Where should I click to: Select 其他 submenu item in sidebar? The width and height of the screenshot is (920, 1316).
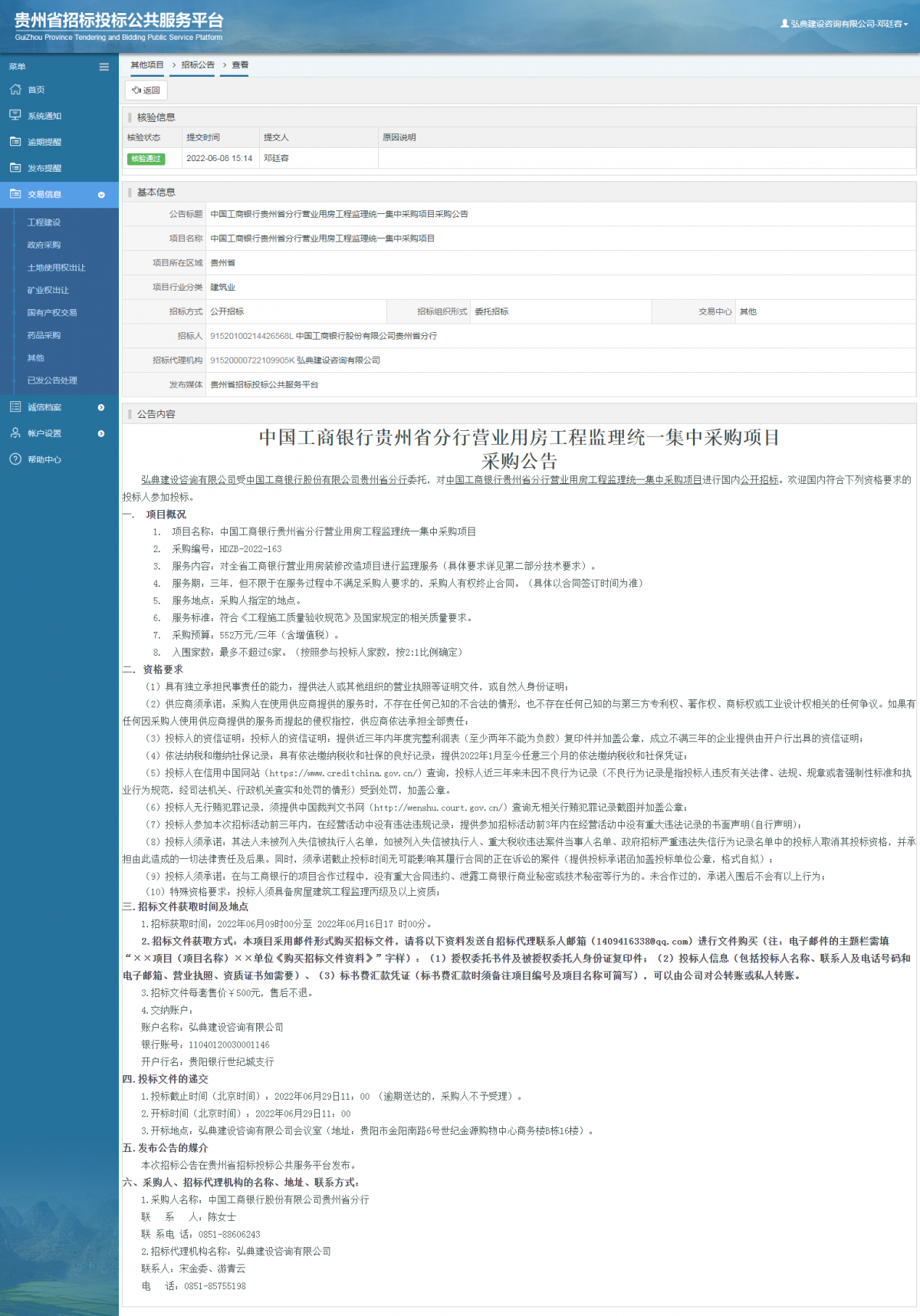click(36, 358)
